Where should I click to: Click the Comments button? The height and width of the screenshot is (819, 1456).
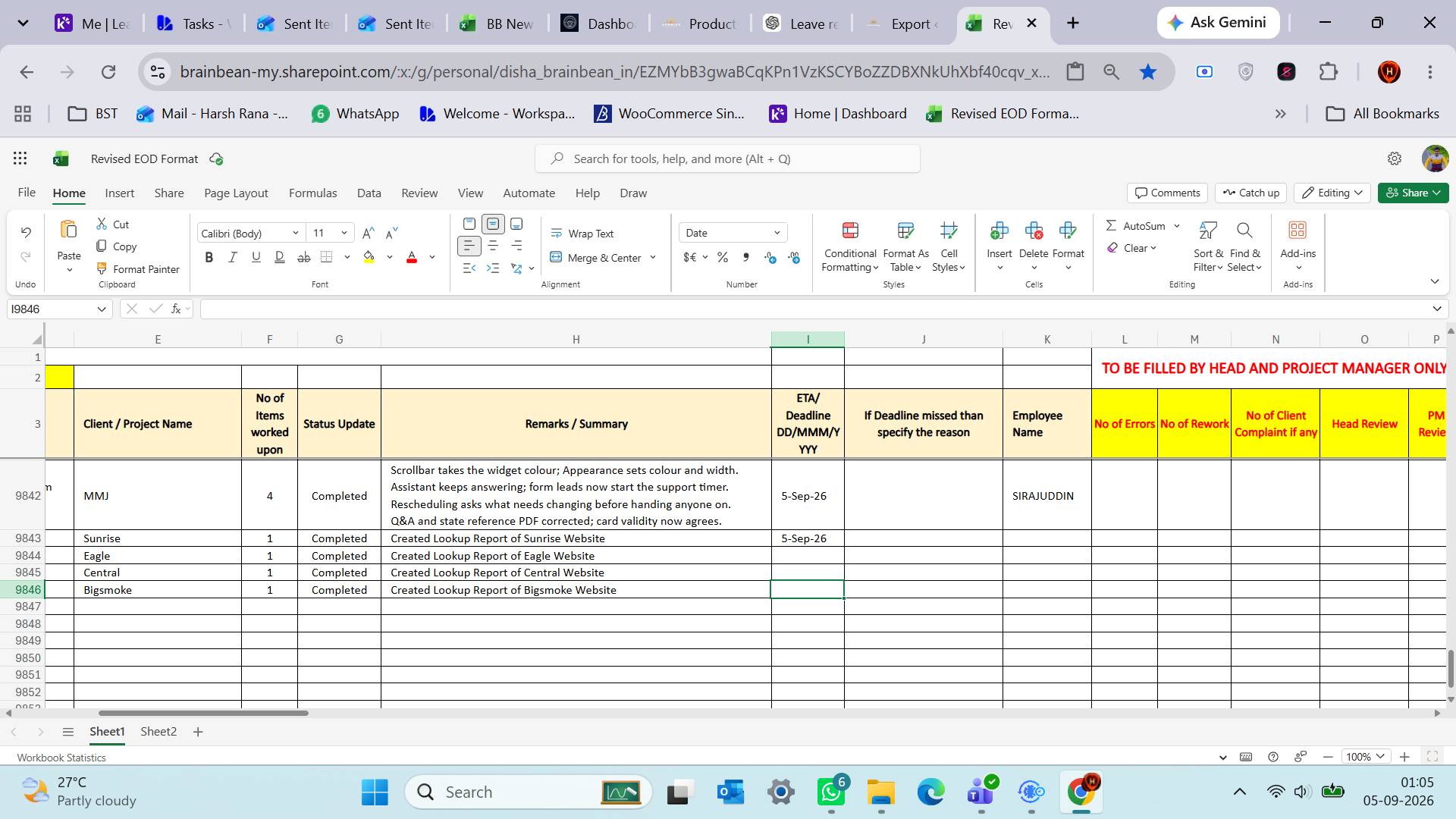pyautogui.click(x=1167, y=193)
